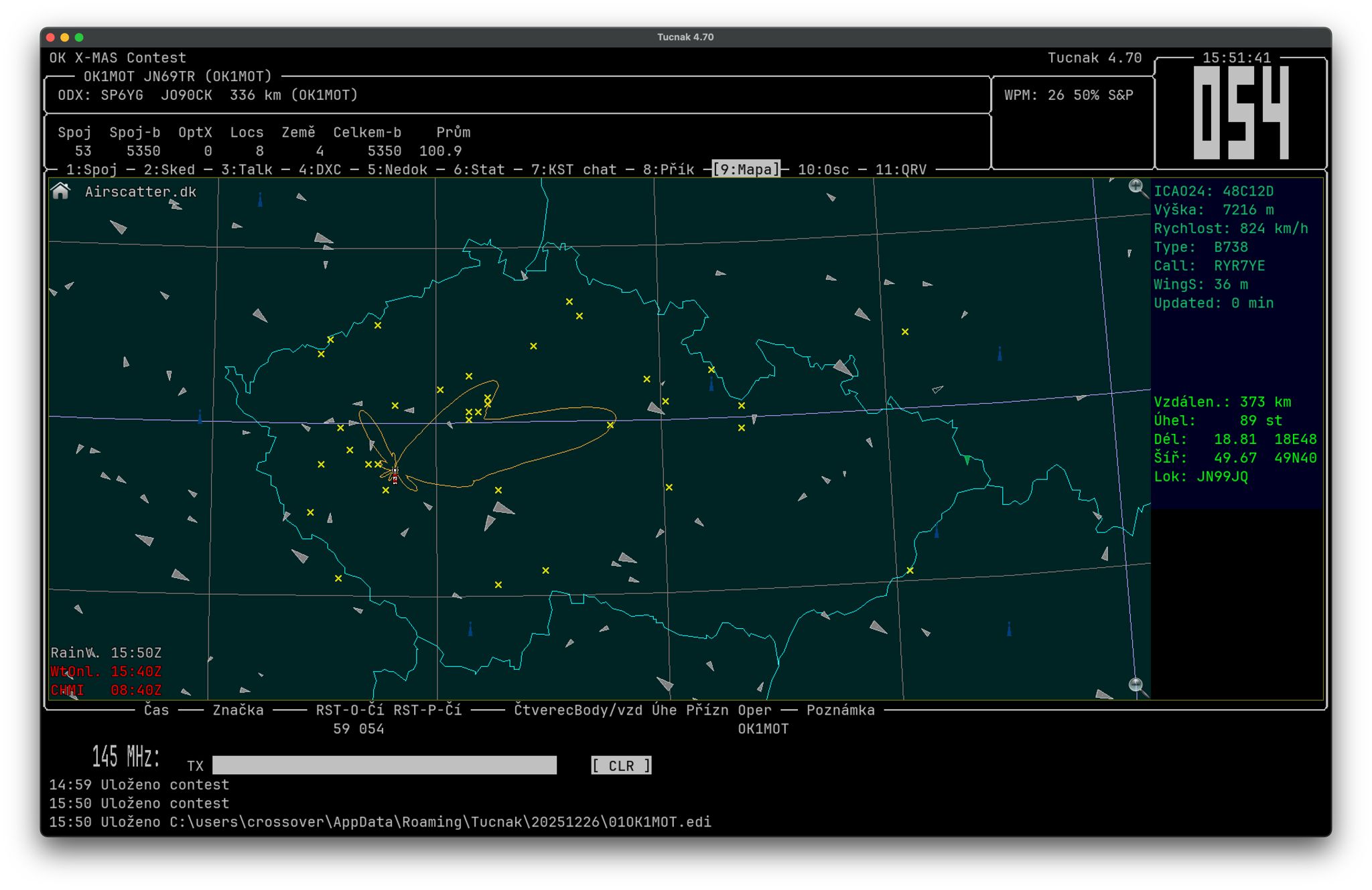The image size is (1372, 890).
Task: Switch to the 1:Spoj tab
Action: click(91, 170)
